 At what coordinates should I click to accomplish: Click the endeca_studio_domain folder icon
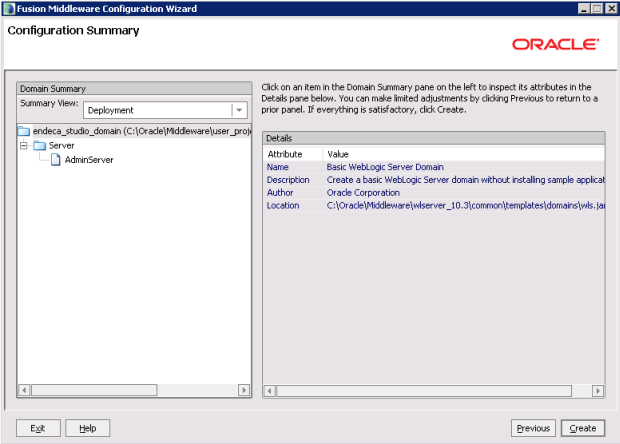click(24, 131)
